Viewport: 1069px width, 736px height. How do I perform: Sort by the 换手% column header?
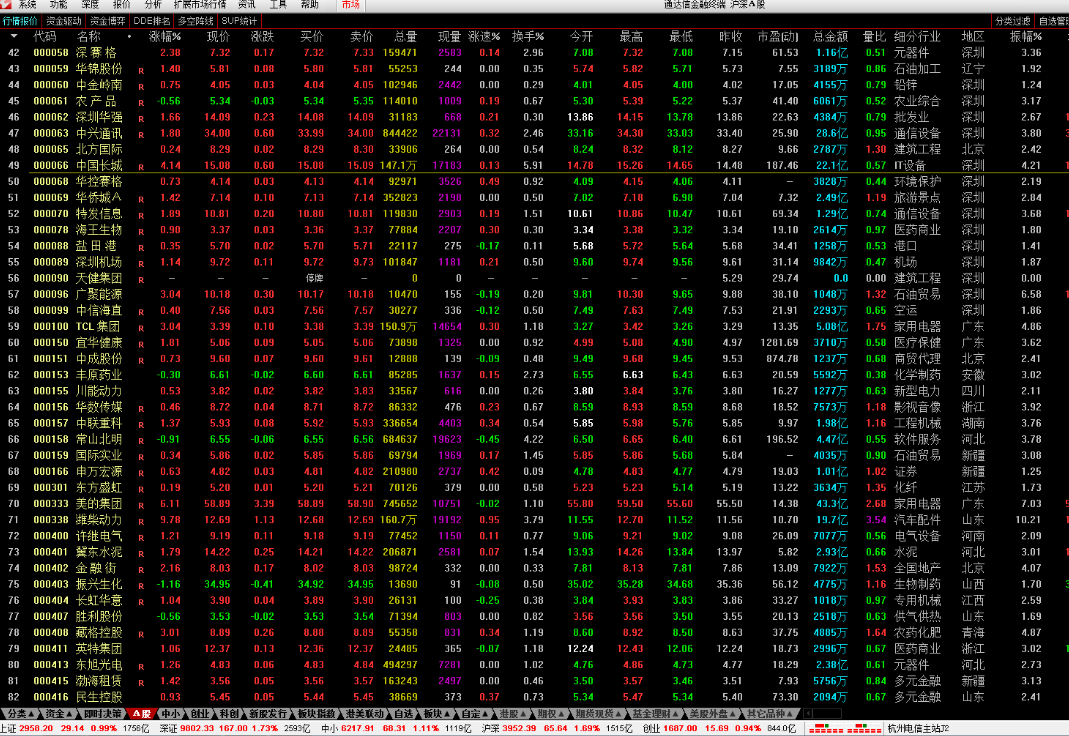click(528, 36)
